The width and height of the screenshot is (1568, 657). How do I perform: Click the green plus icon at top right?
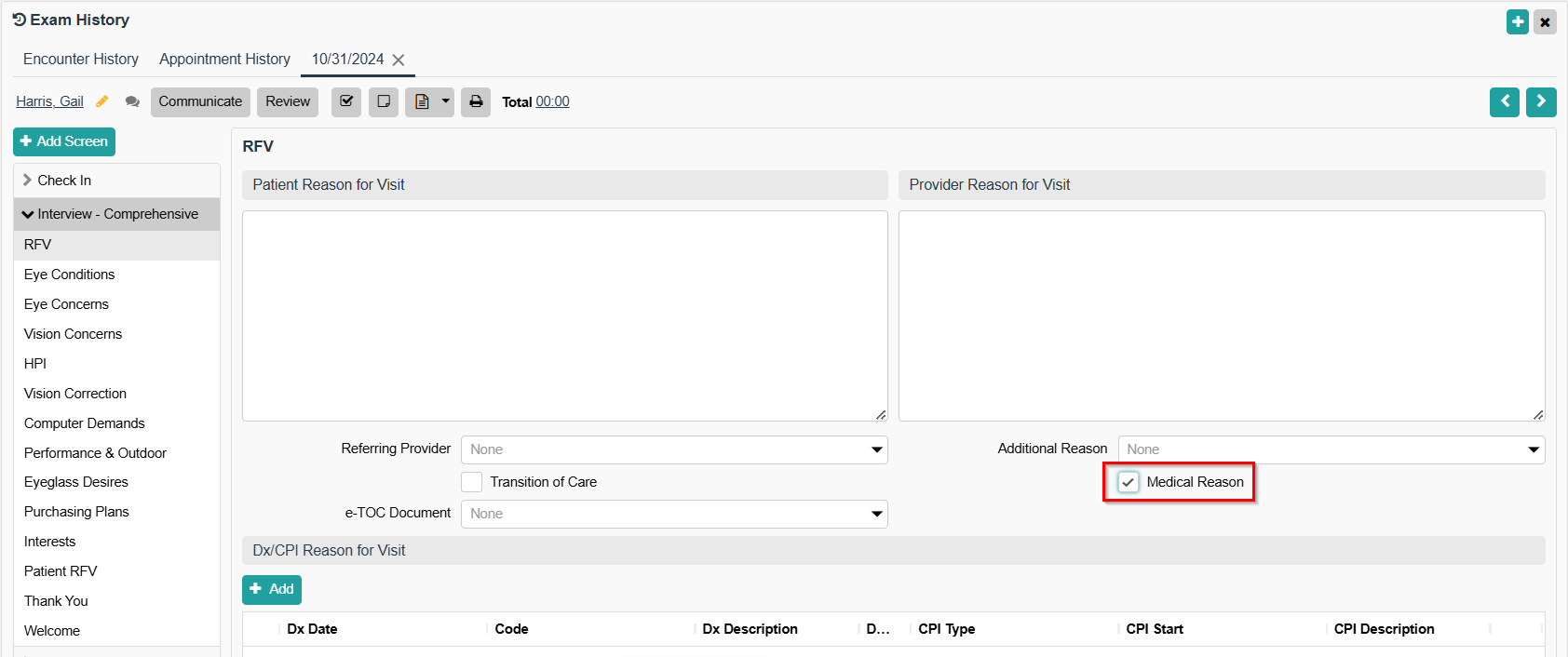pyautogui.click(x=1518, y=21)
